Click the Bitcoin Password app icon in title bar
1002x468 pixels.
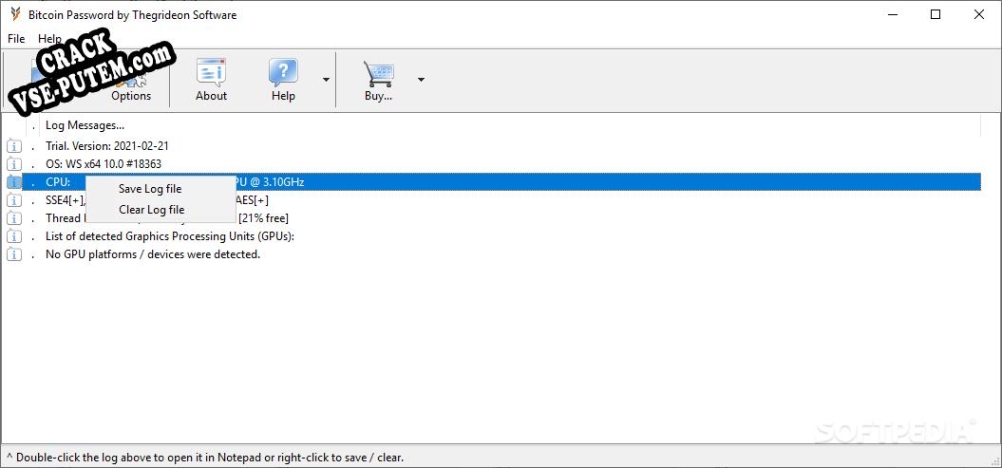tap(16, 14)
